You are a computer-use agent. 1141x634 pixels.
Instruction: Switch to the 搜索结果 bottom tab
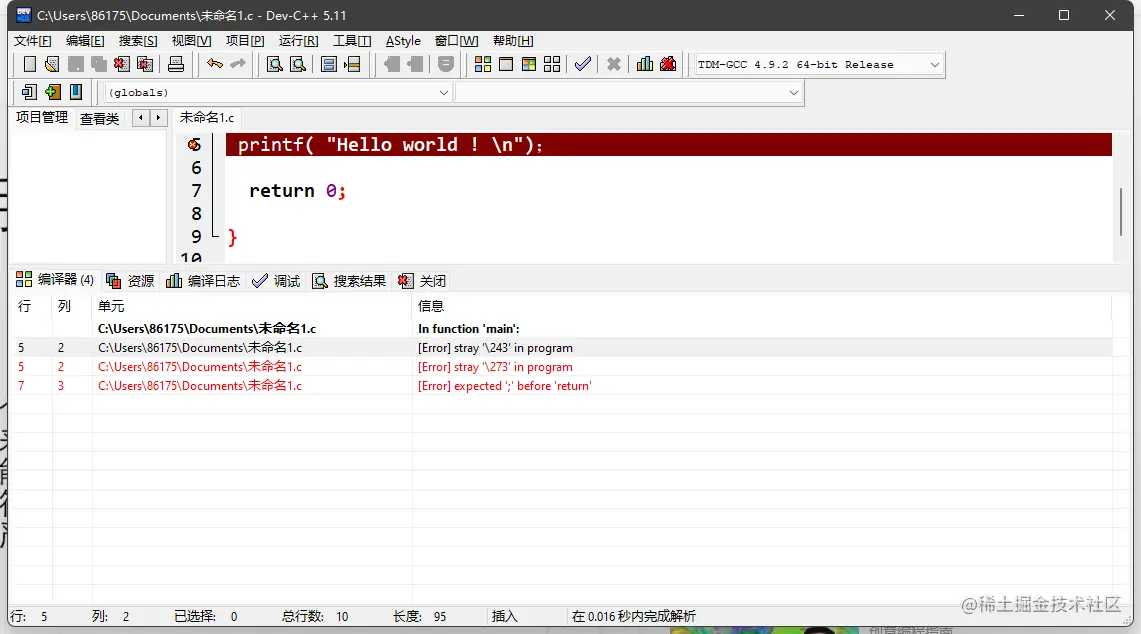pyautogui.click(x=349, y=281)
